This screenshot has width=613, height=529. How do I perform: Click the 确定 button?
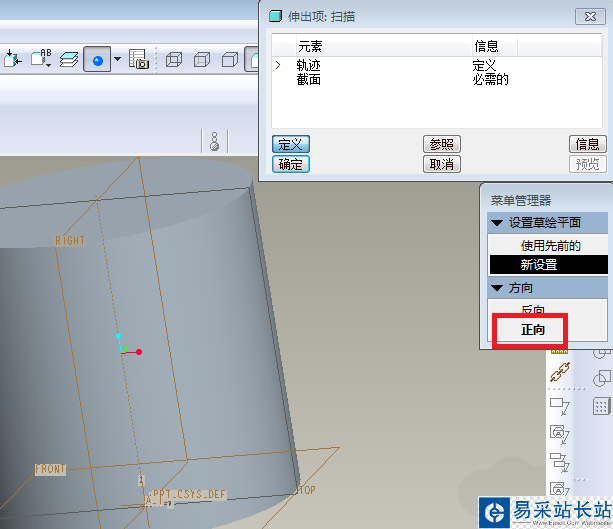291,164
